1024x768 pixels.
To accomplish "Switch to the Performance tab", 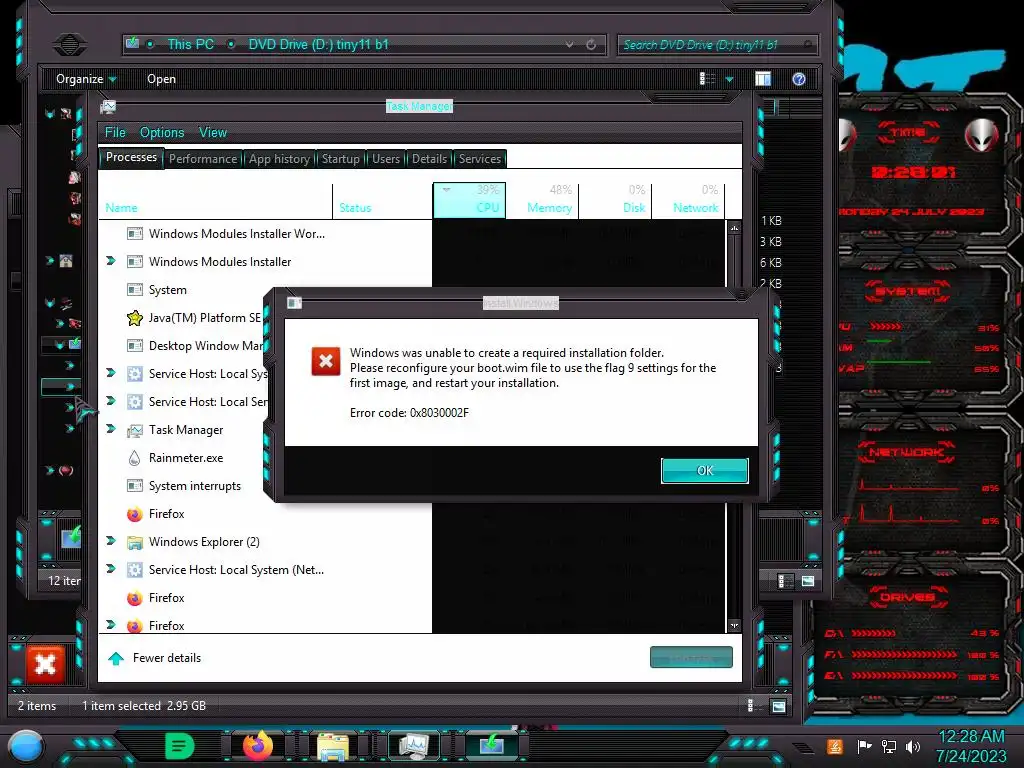I will (203, 159).
